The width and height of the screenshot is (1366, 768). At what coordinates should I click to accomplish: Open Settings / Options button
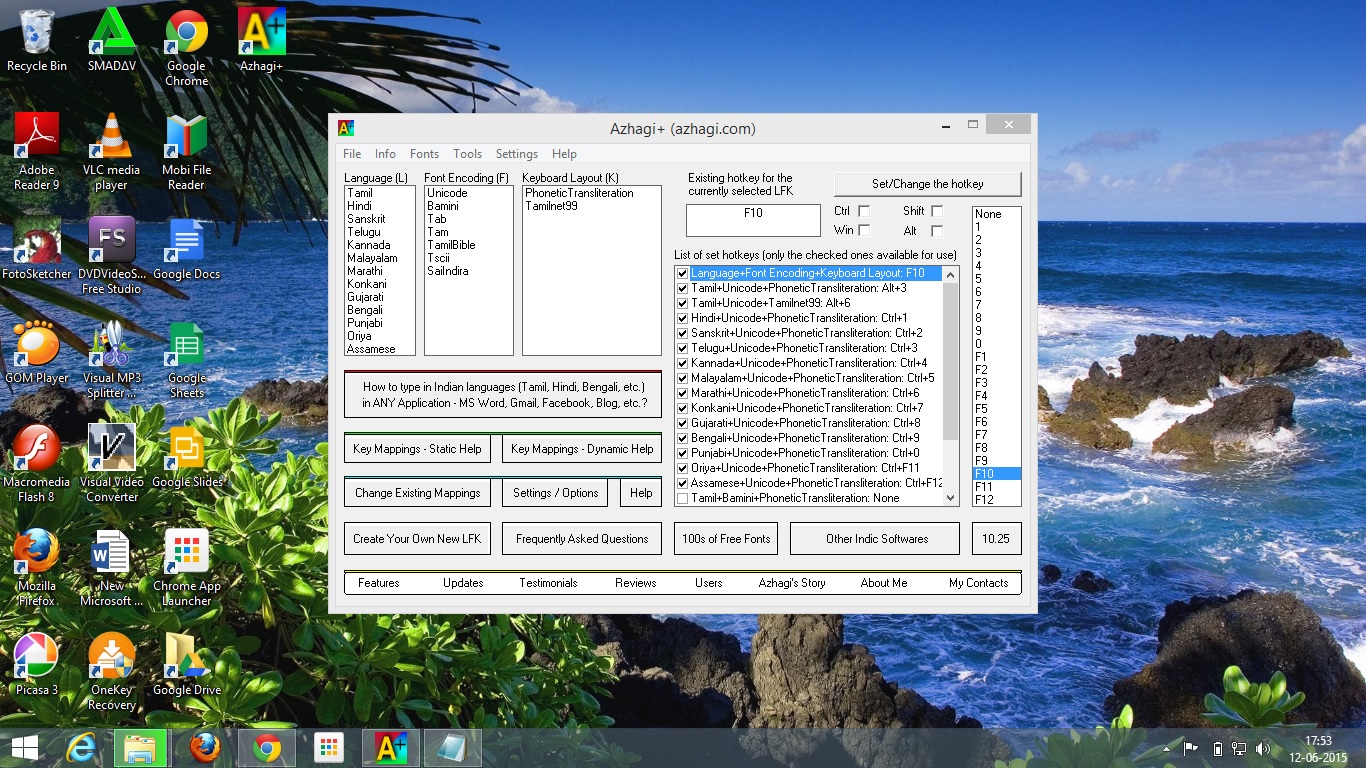556,493
